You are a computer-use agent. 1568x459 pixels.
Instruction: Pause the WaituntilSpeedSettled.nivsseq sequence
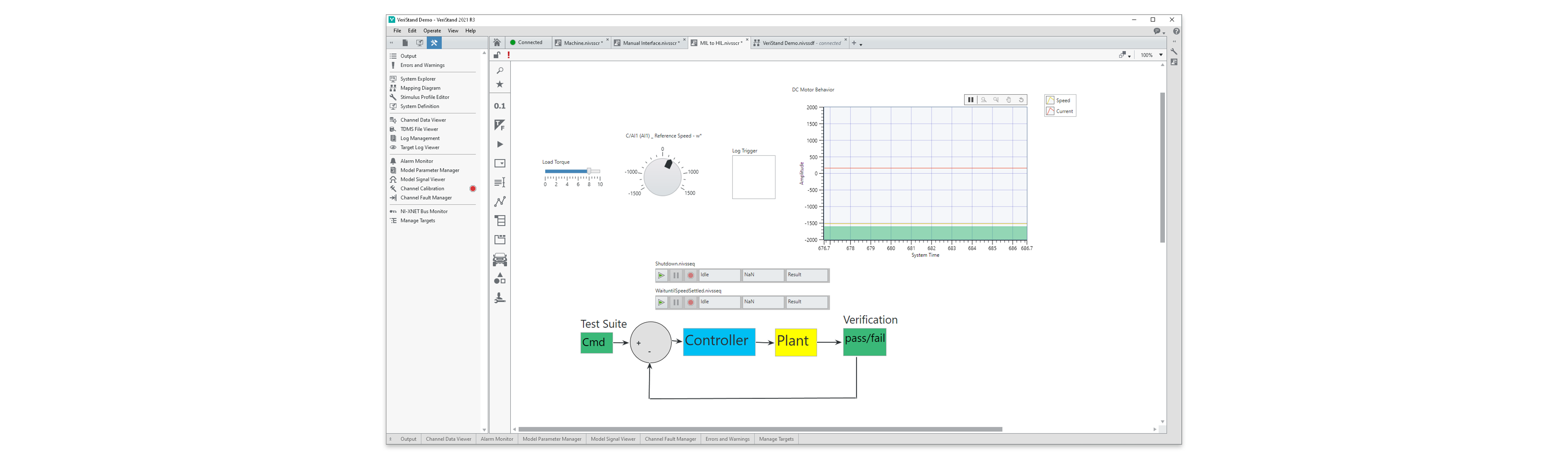676,302
